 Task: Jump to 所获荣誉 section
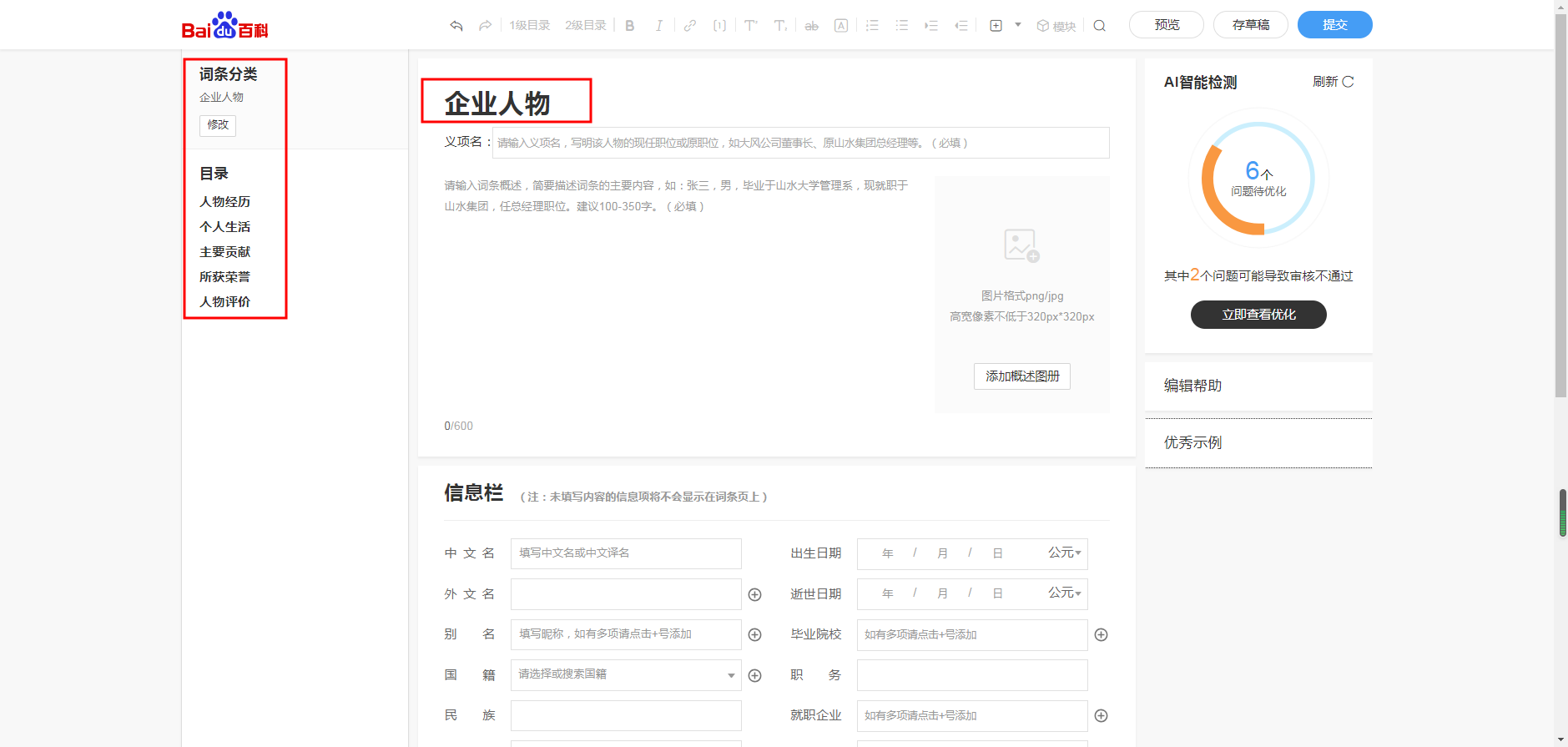(x=224, y=277)
